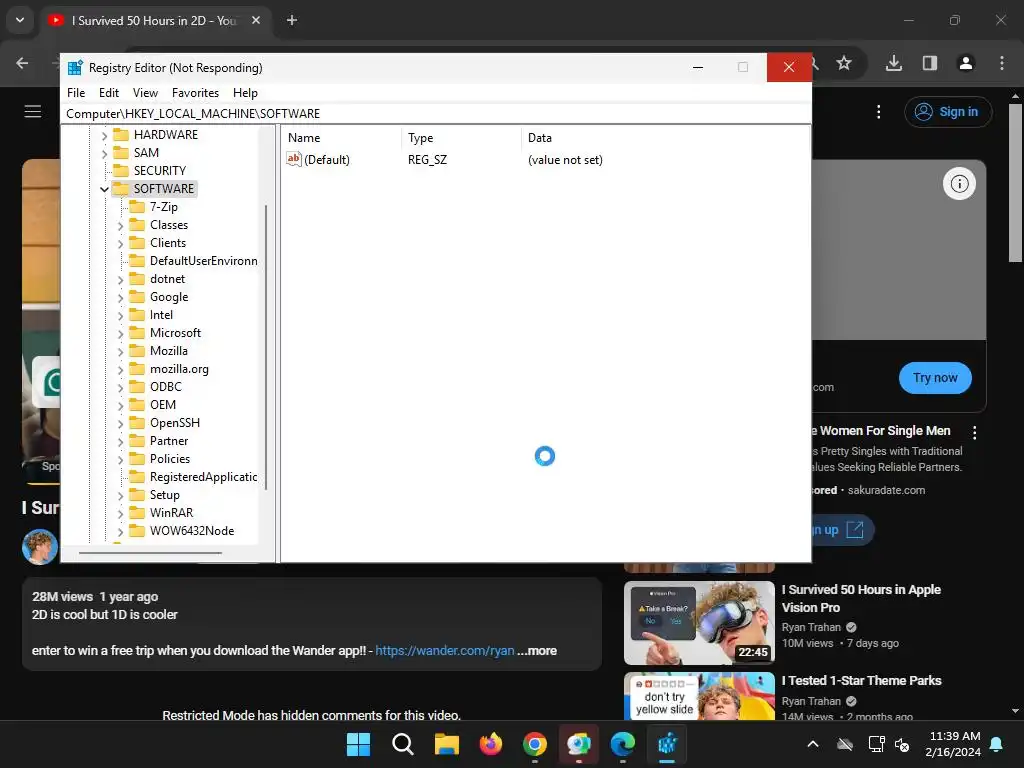Open the Apple Vision Pro video thumbnail

point(699,623)
